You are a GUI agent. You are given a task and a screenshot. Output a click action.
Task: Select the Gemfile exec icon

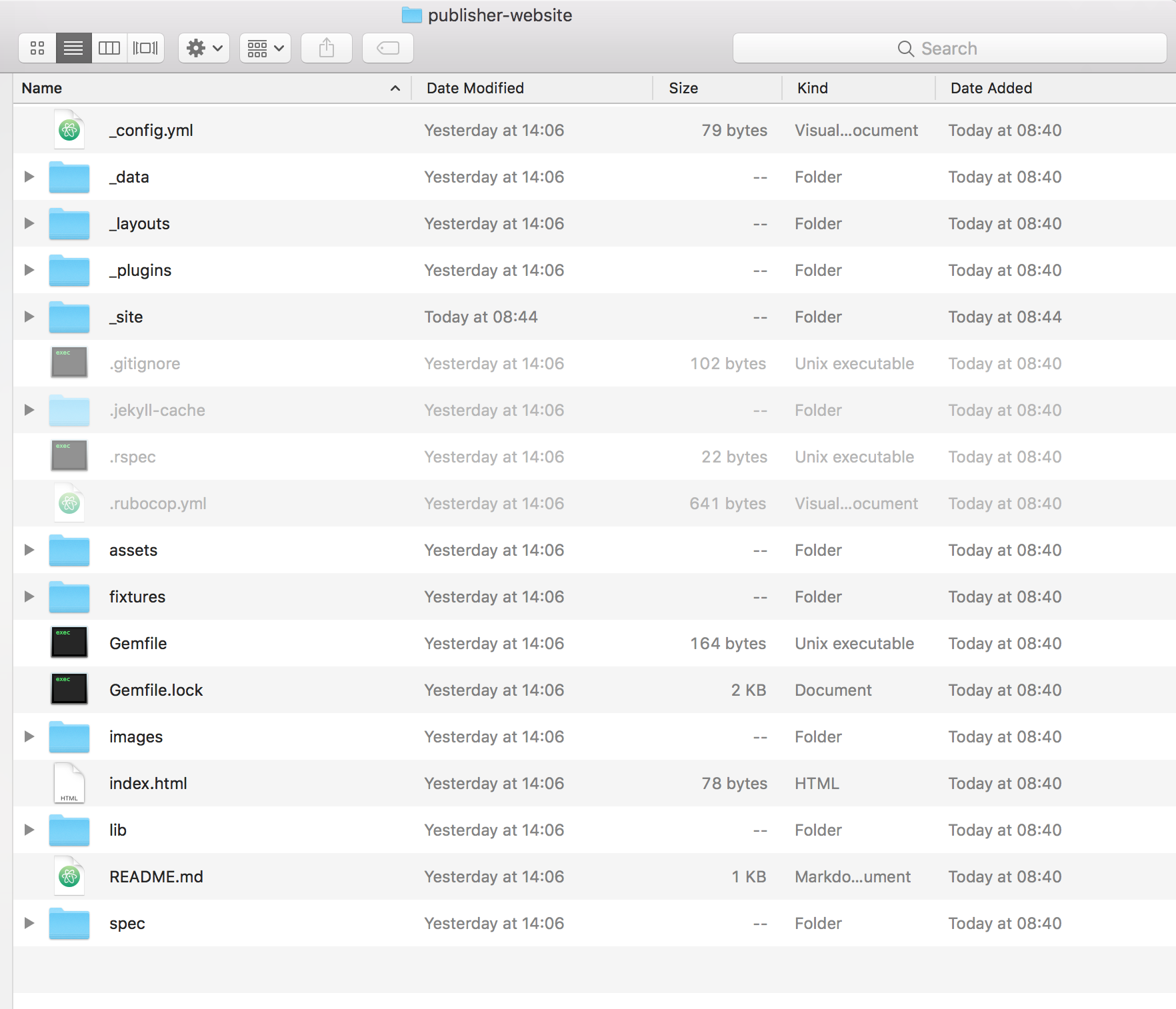tap(69, 642)
